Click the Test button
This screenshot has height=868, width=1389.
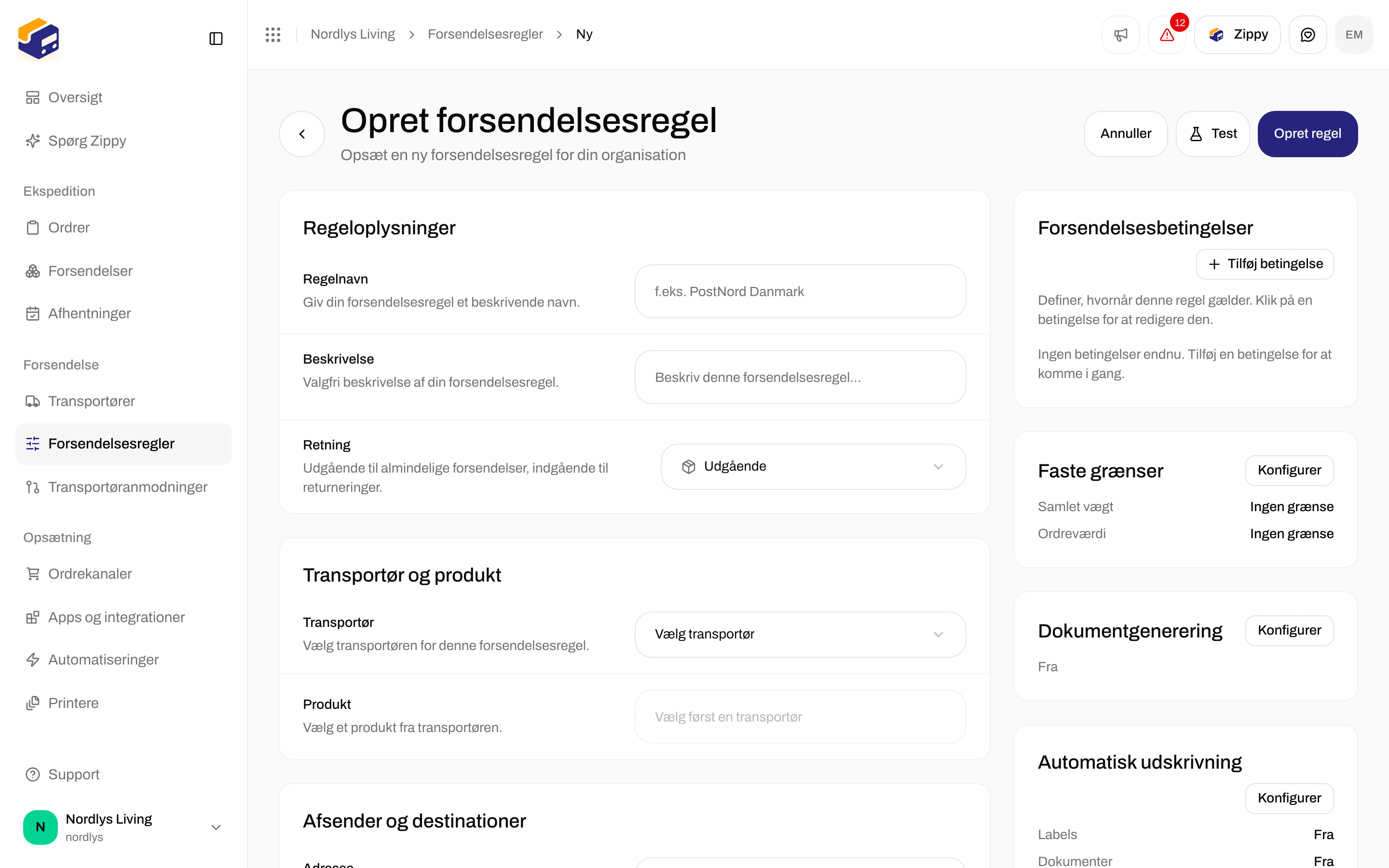coord(1212,134)
